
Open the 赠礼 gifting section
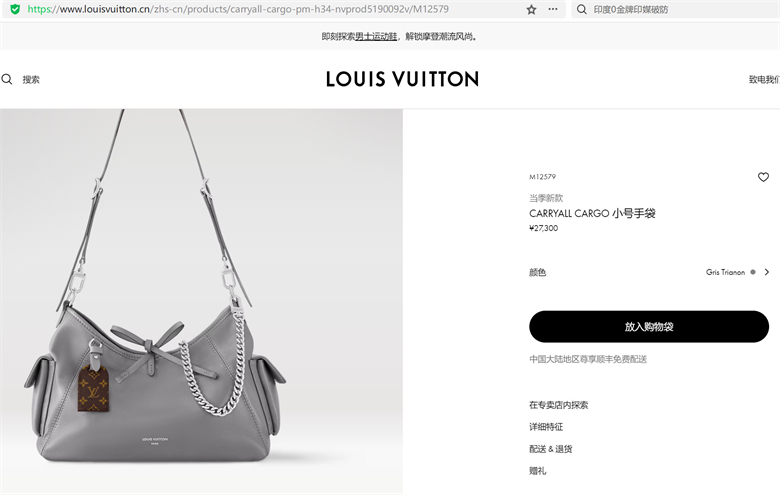click(538, 471)
